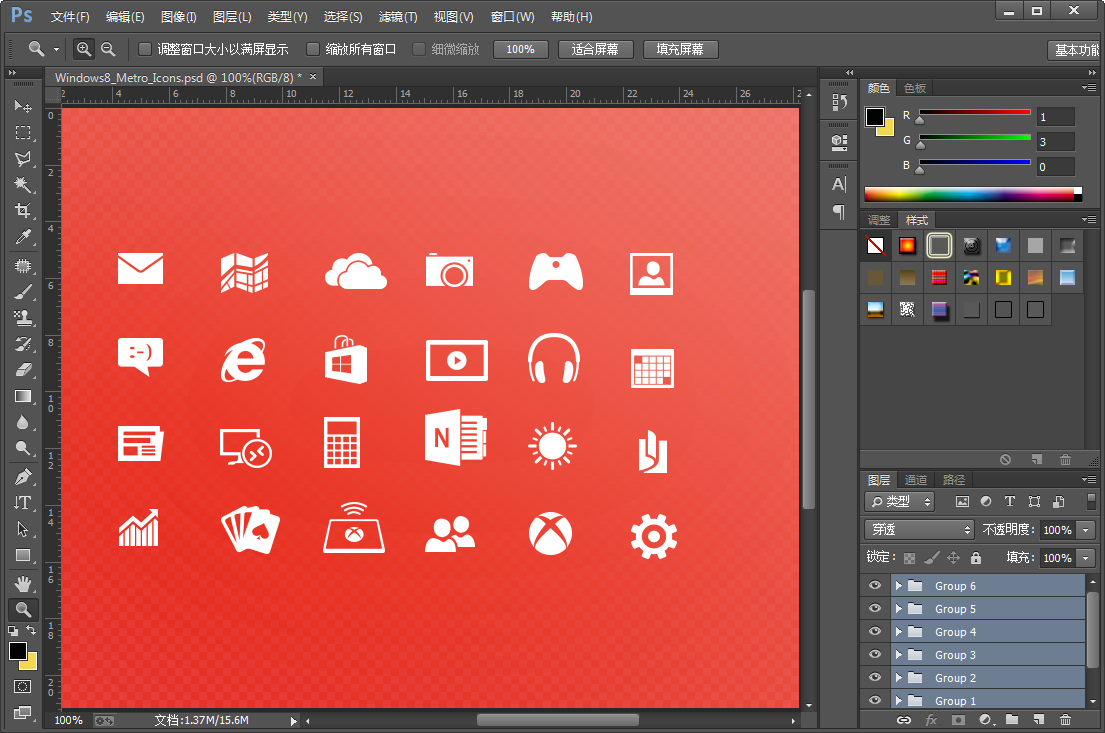Switch to the 路径 tab
The height and width of the screenshot is (733, 1105).
point(953,480)
